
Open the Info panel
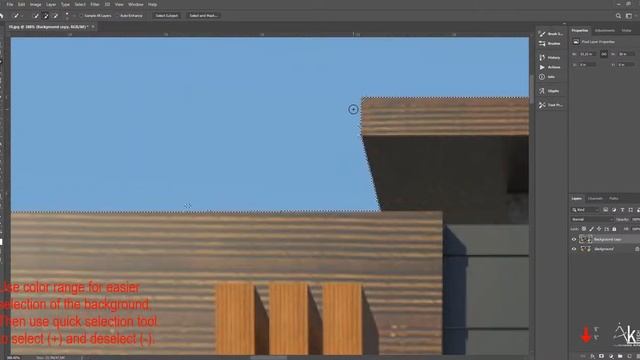click(547, 77)
